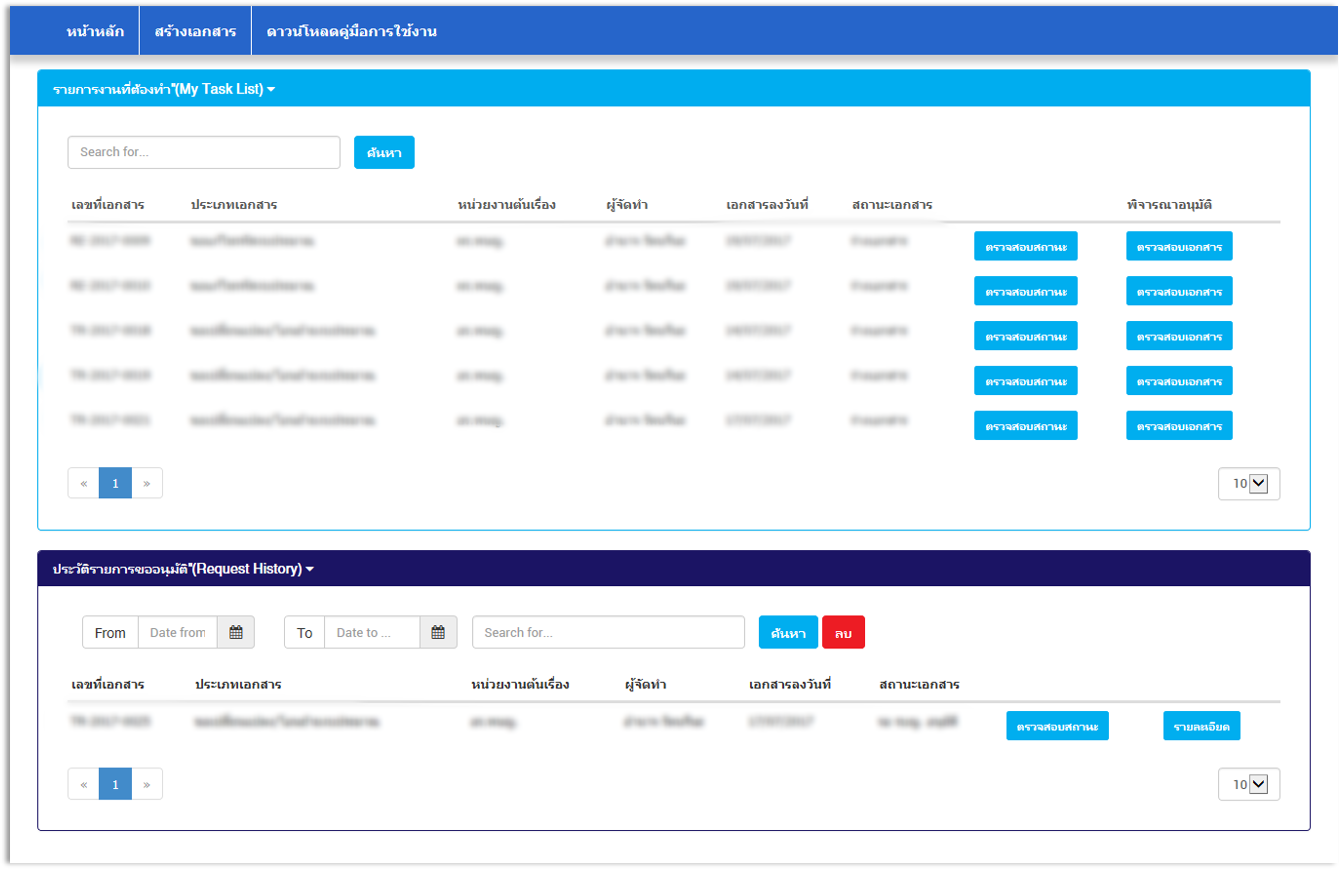The height and width of the screenshot is (869, 1340).
Task: Collapse the Request History panel header
Action: pos(183,569)
